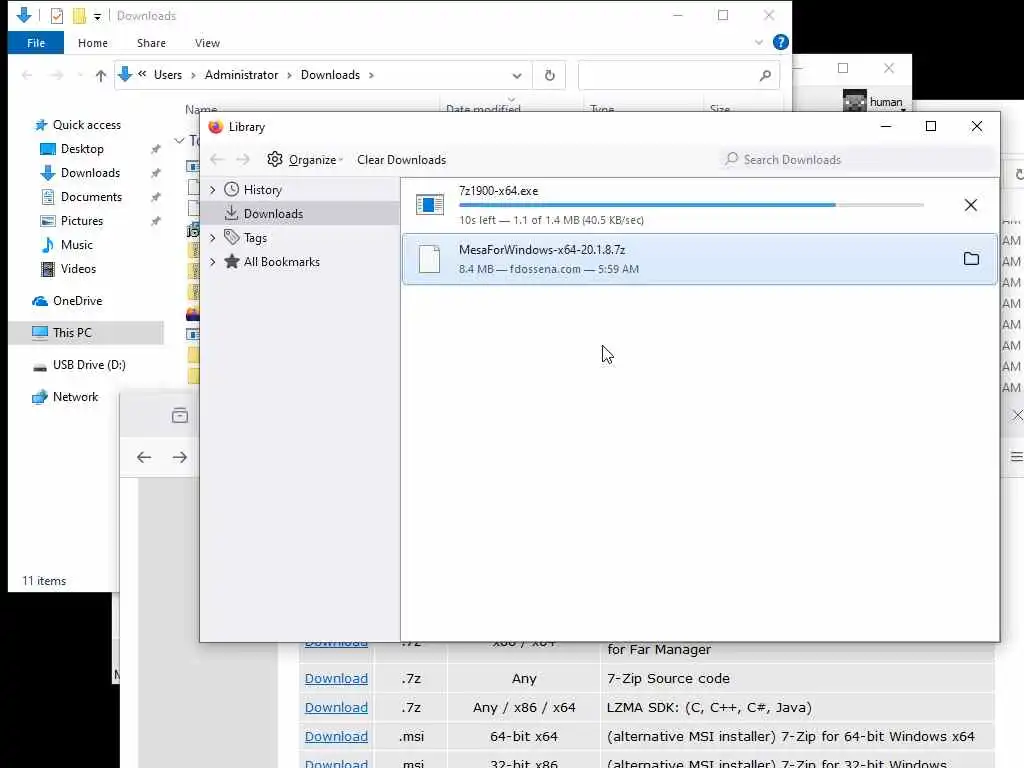Open the View ribbon tab in Explorer

point(207,43)
